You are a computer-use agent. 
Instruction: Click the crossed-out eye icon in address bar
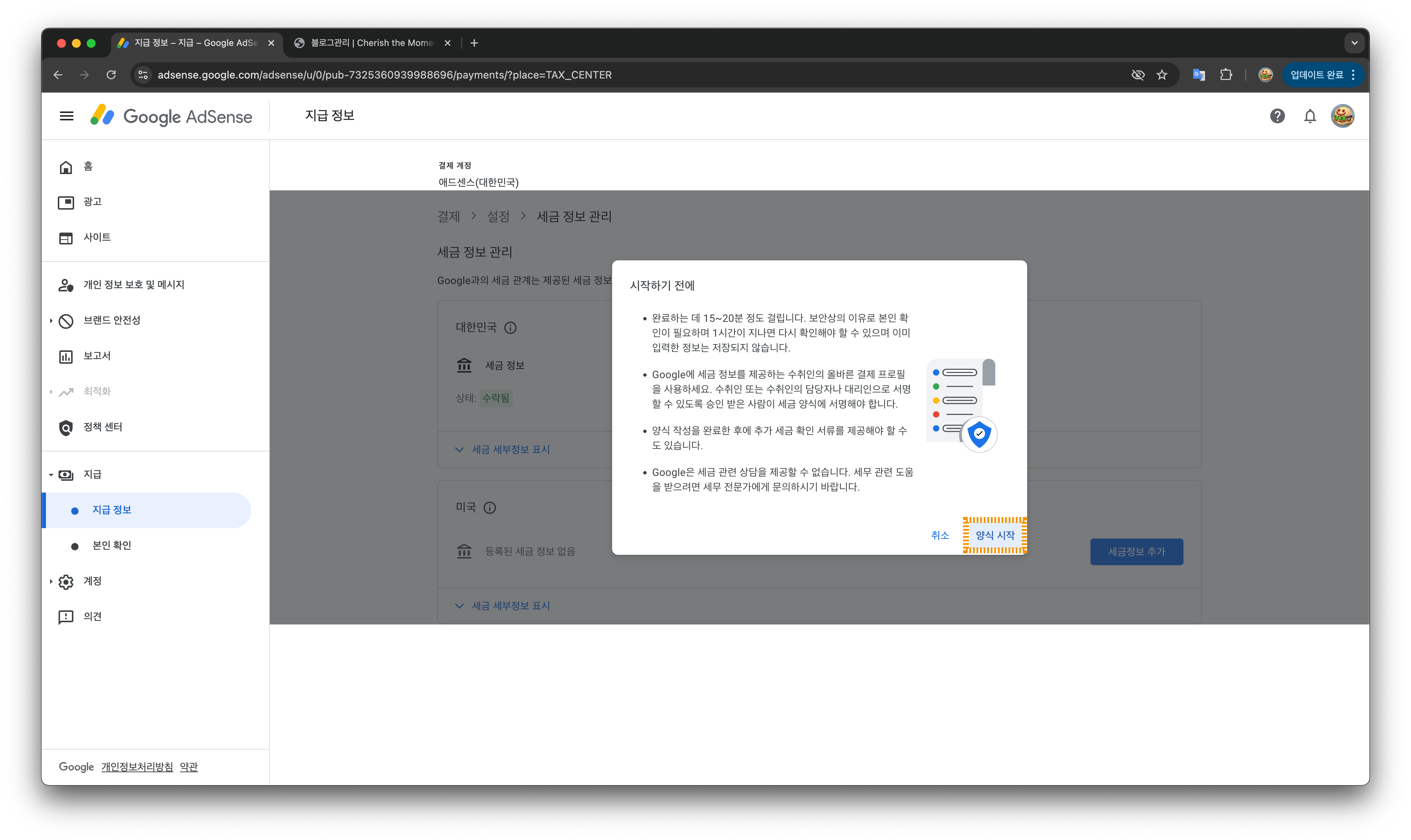(1138, 75)
